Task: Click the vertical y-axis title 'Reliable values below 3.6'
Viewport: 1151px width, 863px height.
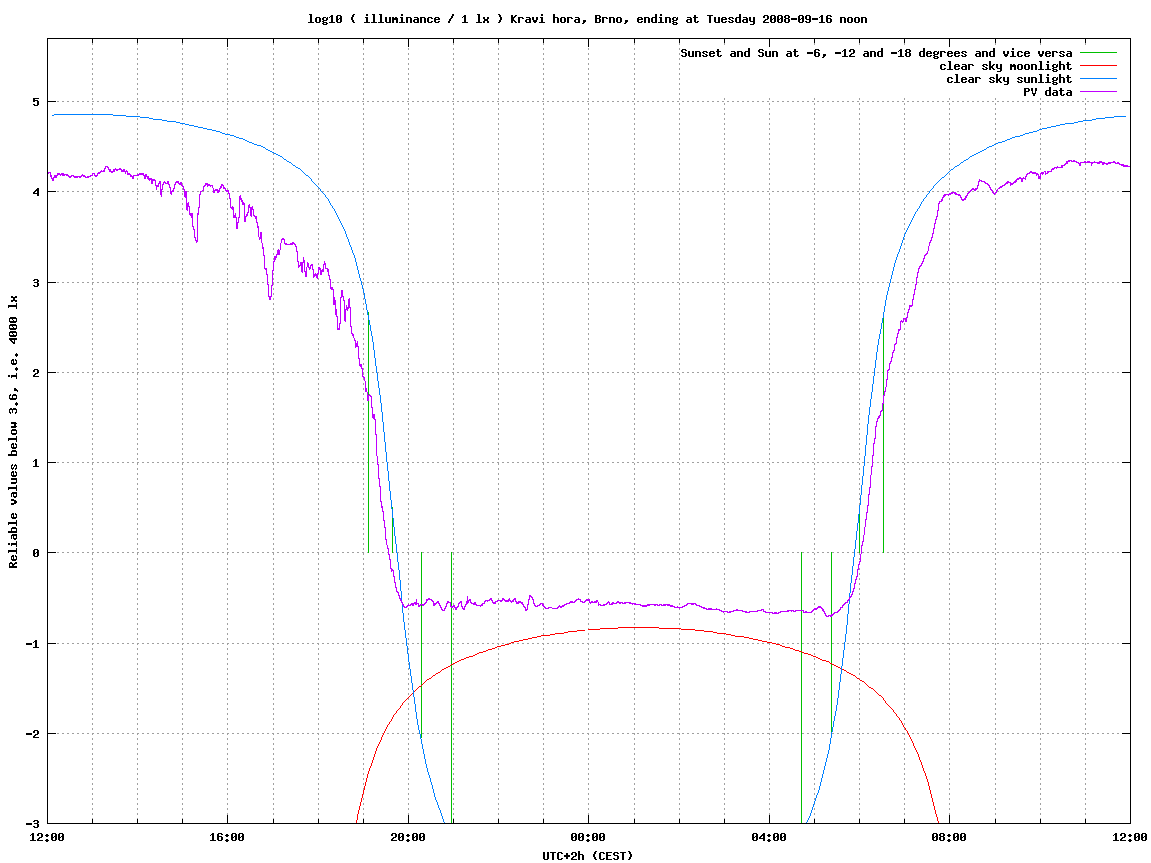Action: pos(13,432)
